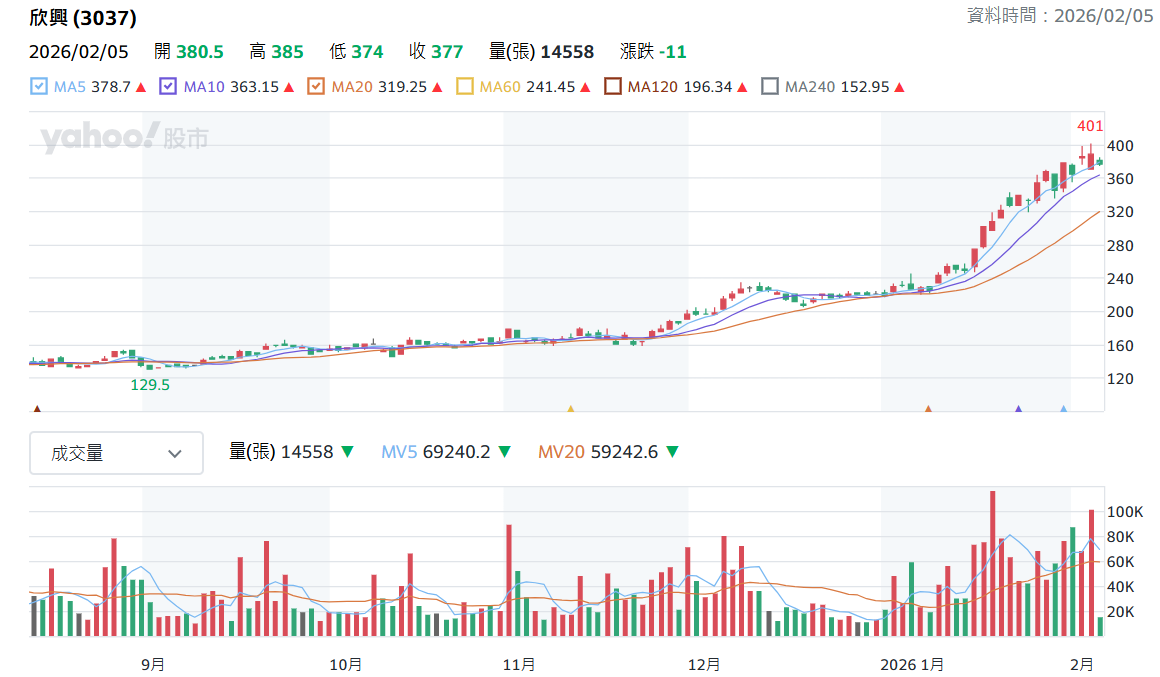The image size is (1160, 677).
Task: Click the 2026 1月 axis label
Action: (911, 664)
